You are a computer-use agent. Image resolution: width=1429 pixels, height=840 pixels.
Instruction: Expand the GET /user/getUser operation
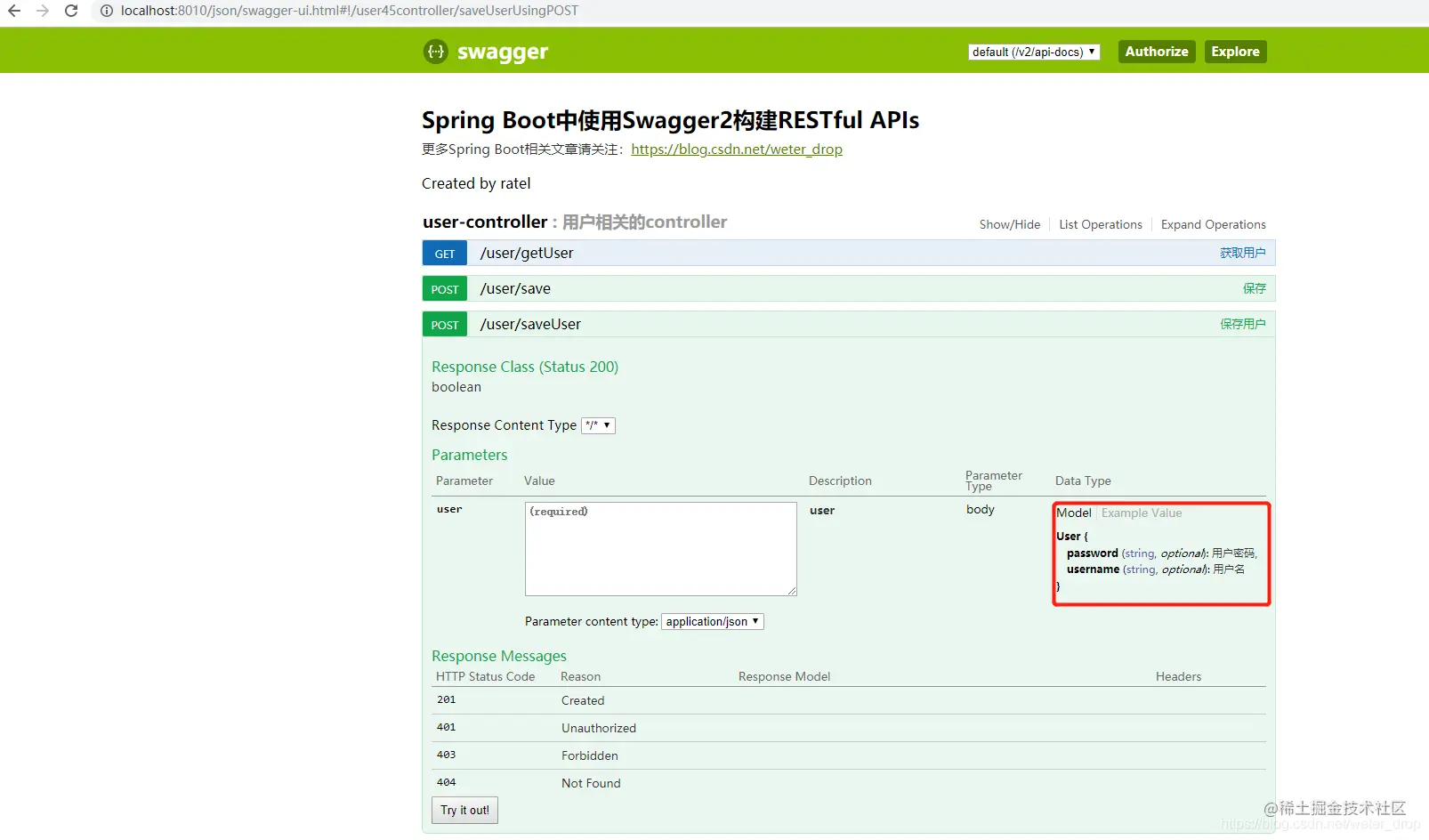pyautogui.click(x=527, y=253)
